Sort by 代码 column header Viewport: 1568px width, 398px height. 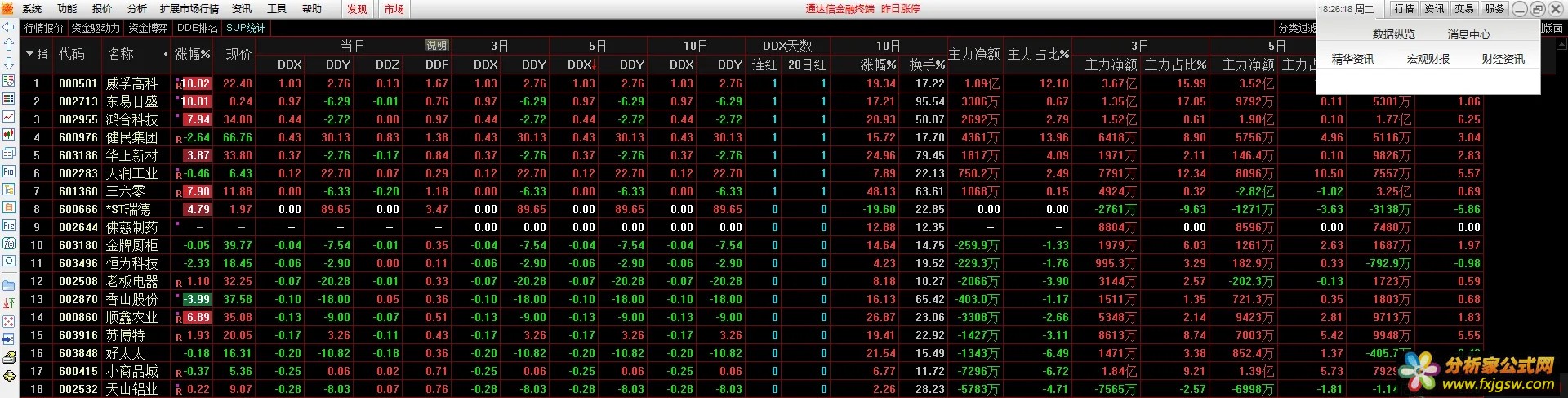point(72,54)
